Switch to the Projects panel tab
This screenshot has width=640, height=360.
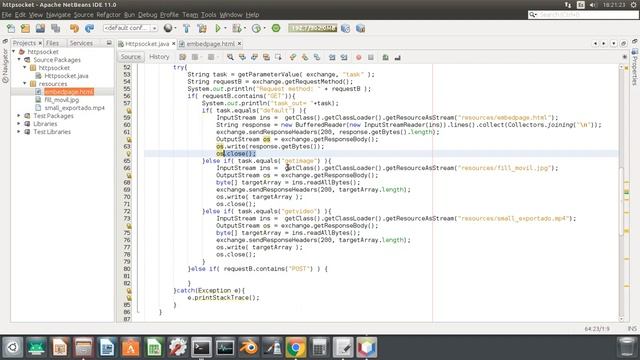[24, 43]
